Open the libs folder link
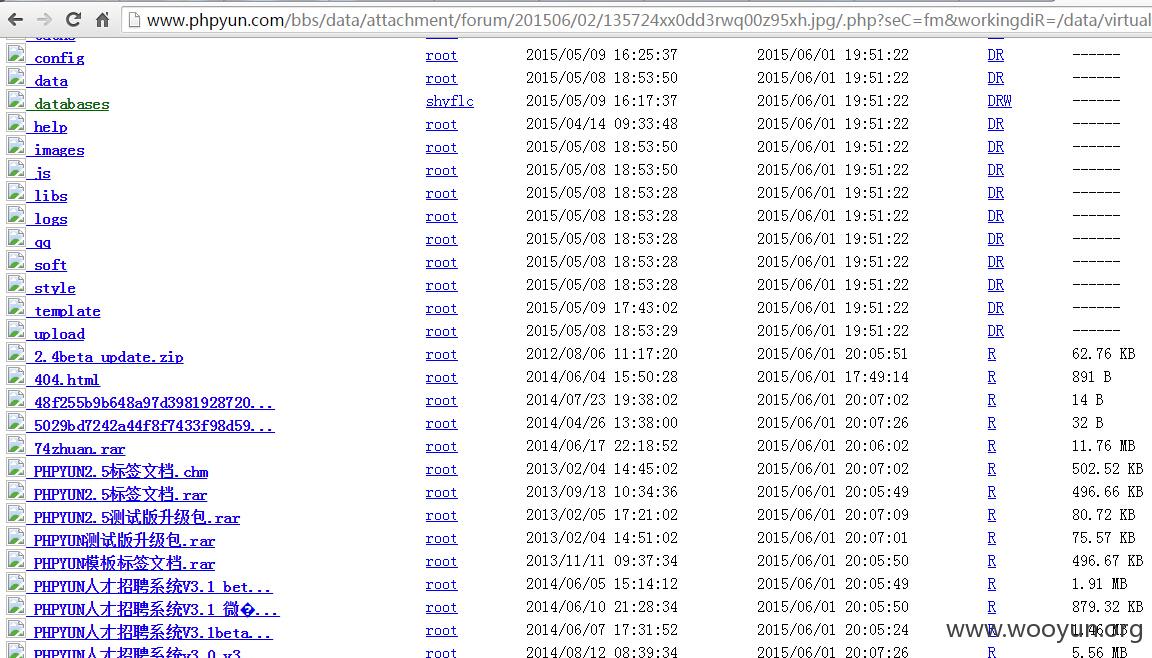The width and height of the screenshot is (1152, 658). coord(50,196)
